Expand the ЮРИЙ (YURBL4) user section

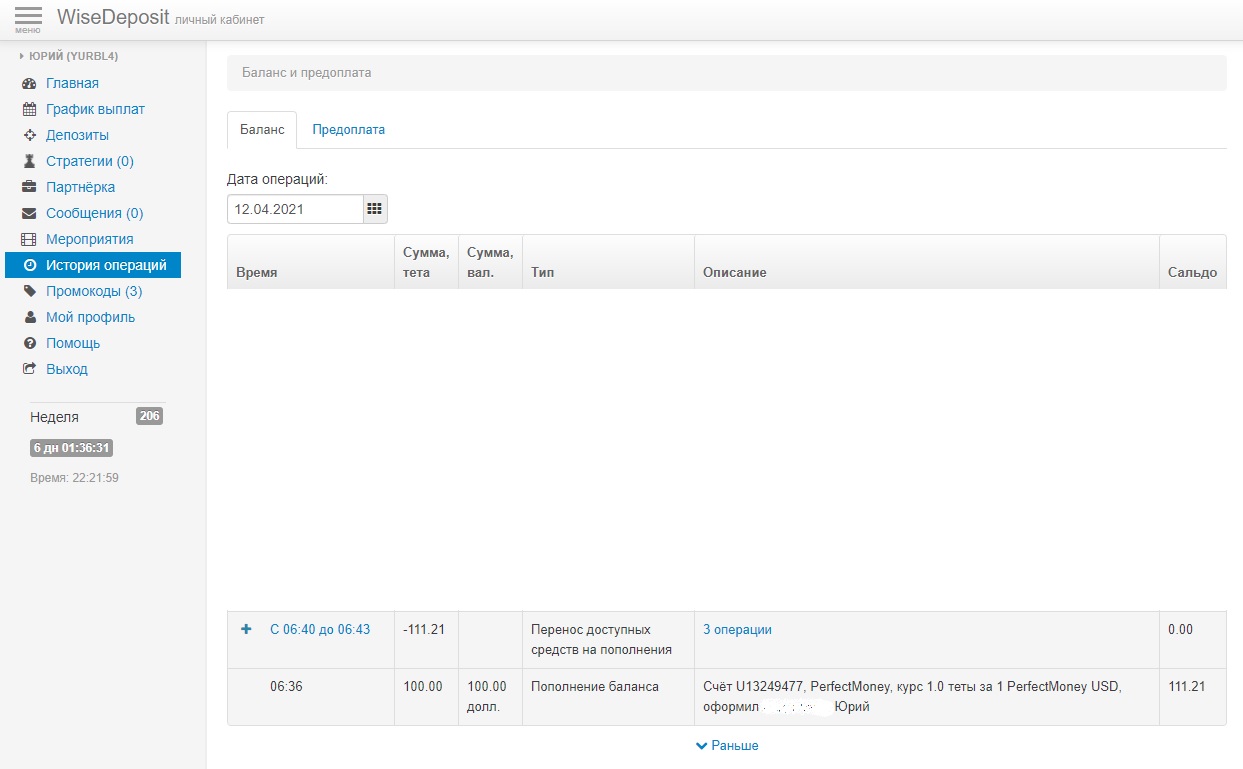68,57
